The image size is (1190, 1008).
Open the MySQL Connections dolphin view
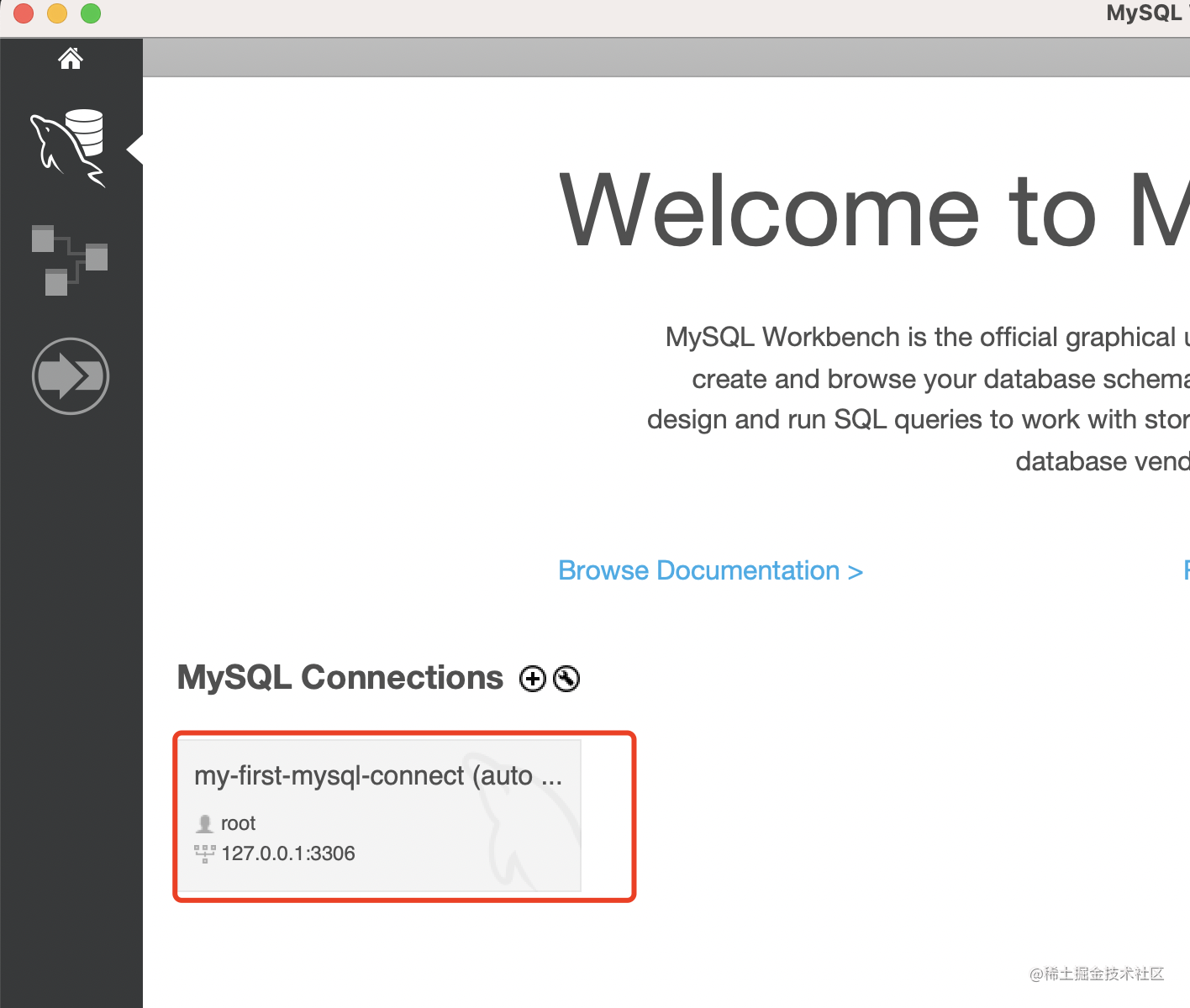click(69, 148)
